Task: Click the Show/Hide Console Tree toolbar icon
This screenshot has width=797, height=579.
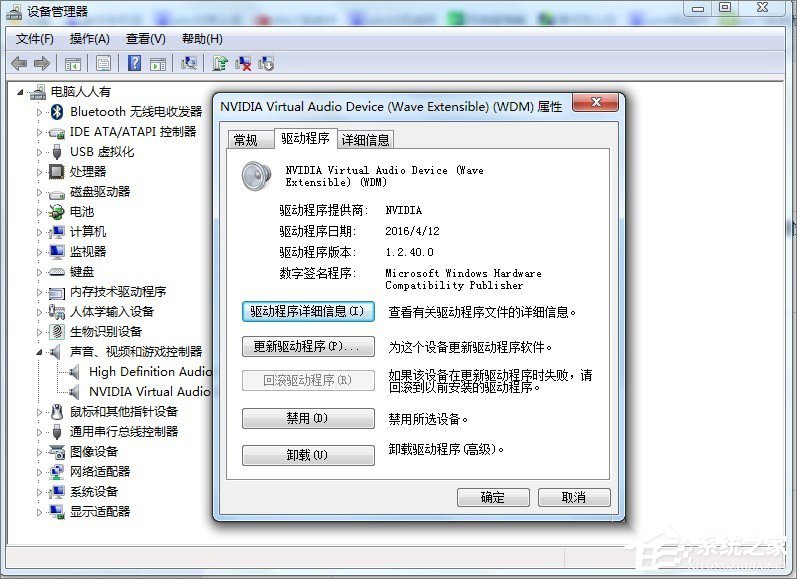Action: click(73, 63)
